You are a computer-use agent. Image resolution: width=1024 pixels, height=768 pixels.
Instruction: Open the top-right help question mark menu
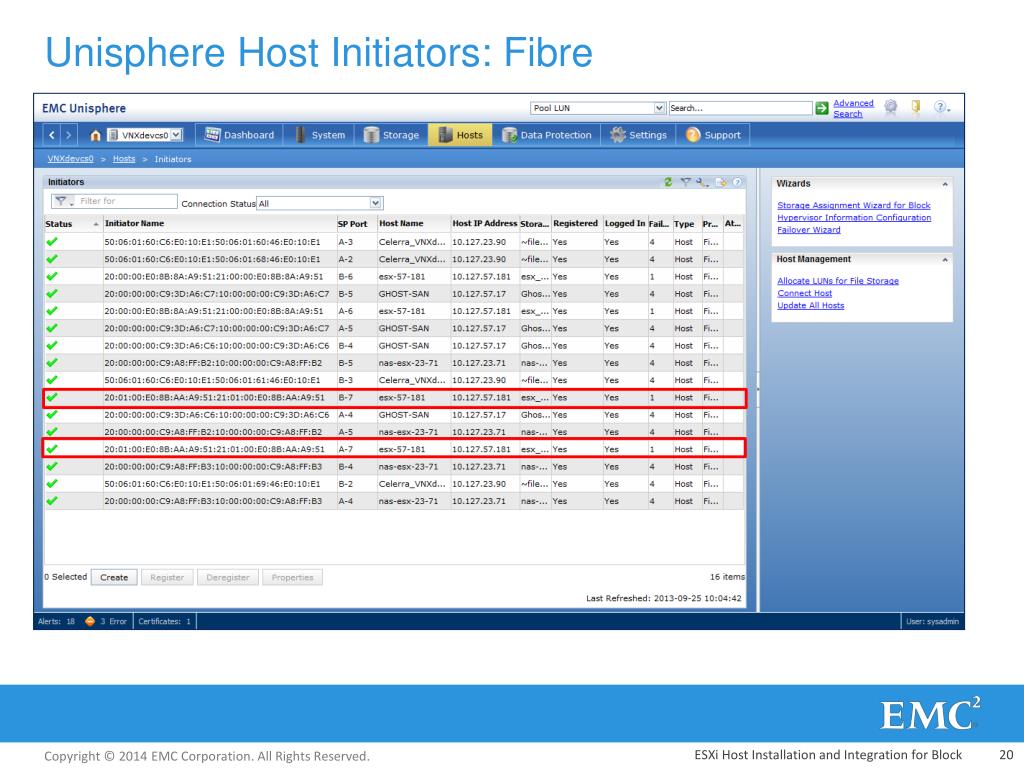[940, 107]
